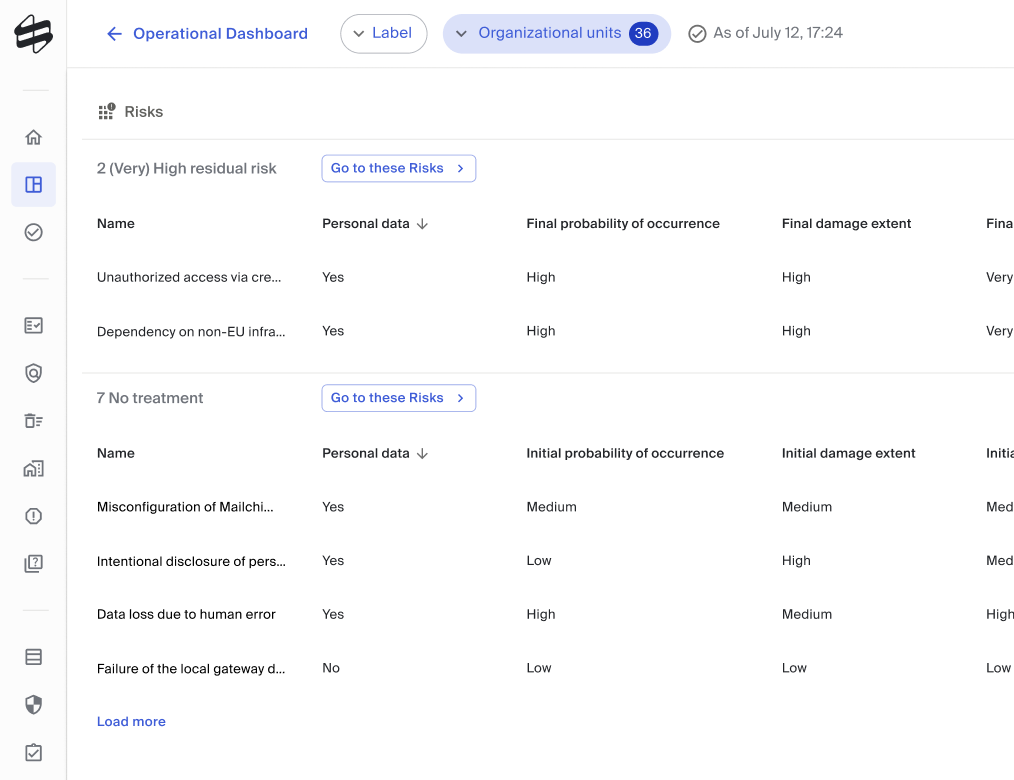Viewport: 1014px width, 780px height.
Task: Open the half-filled shield icon in the sidebar
Action: click(x=34, y=704)
